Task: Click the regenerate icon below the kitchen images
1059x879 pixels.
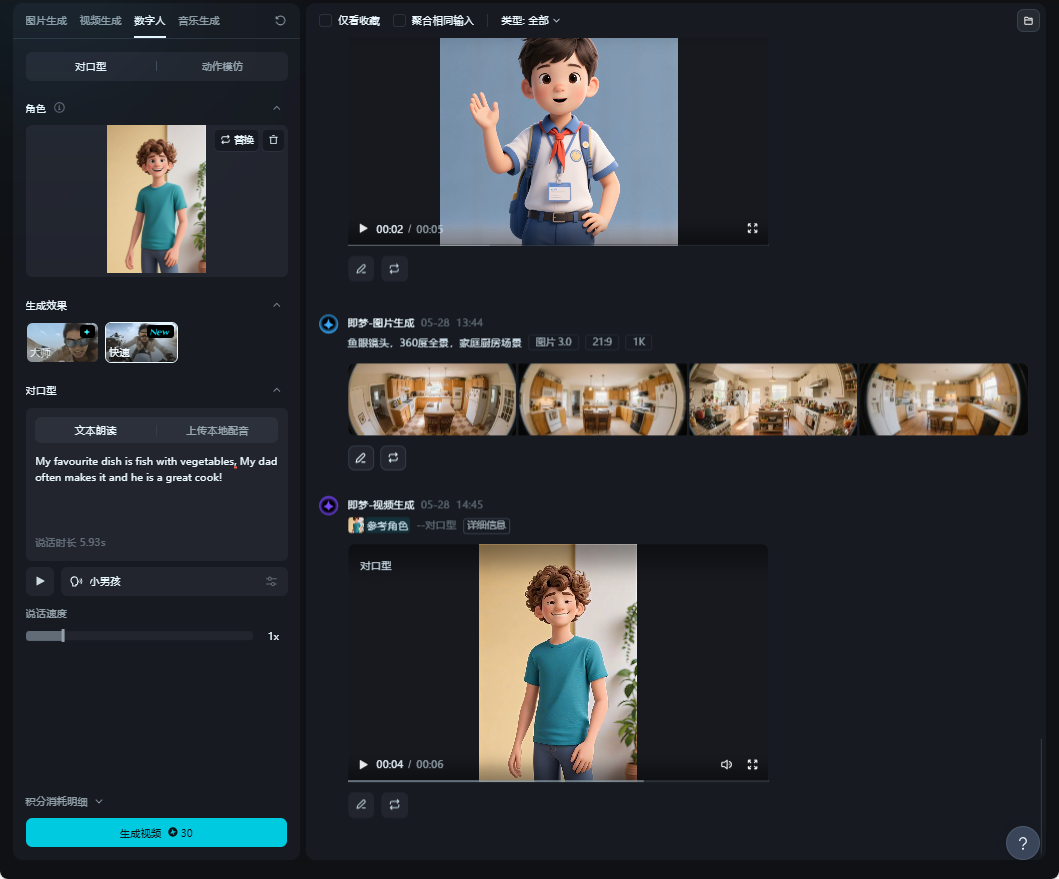Action: pos(393,457)
